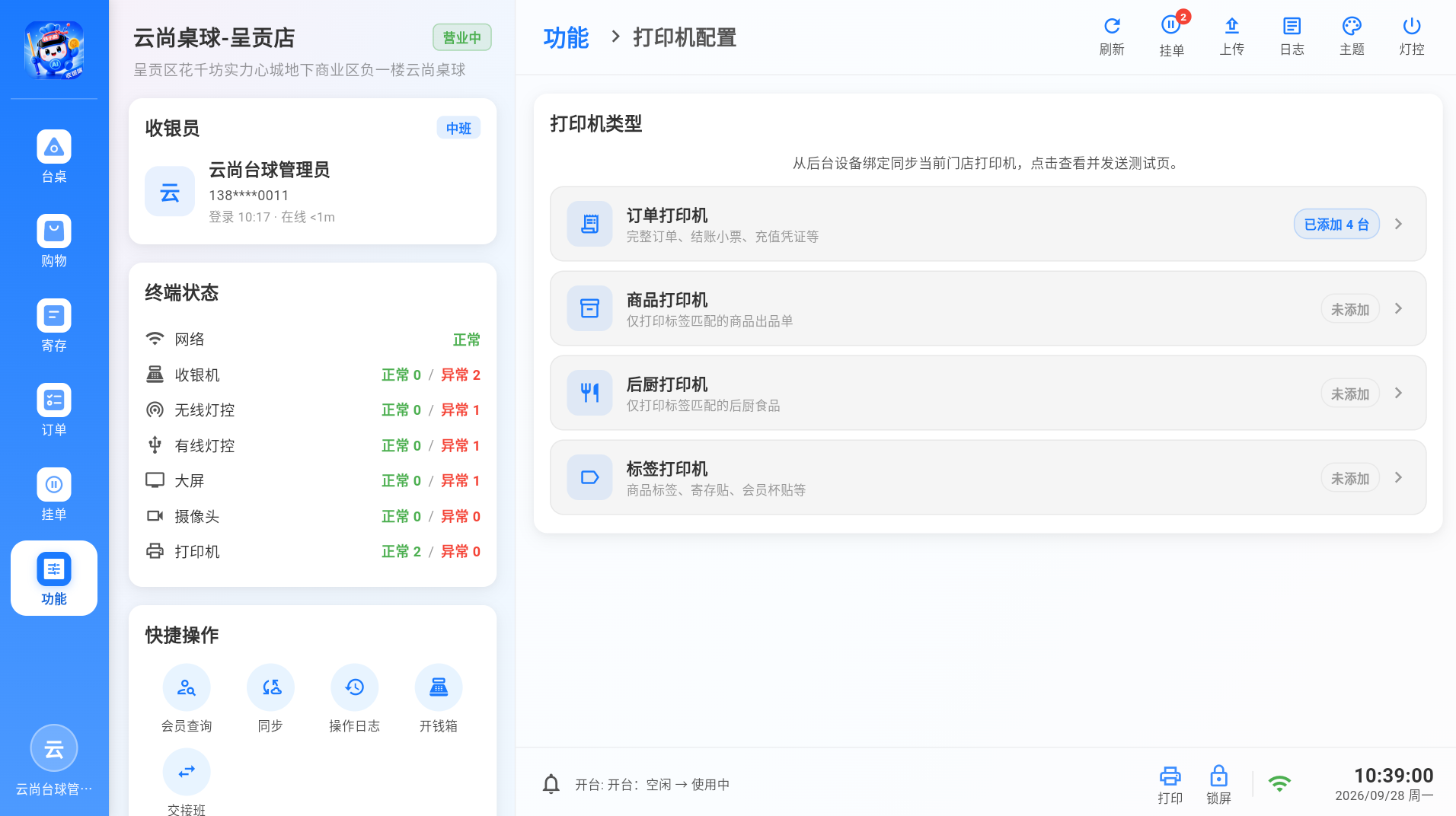Start the 交接班 shift handover
Screen dimensions: 1456x816
point(187,783)
